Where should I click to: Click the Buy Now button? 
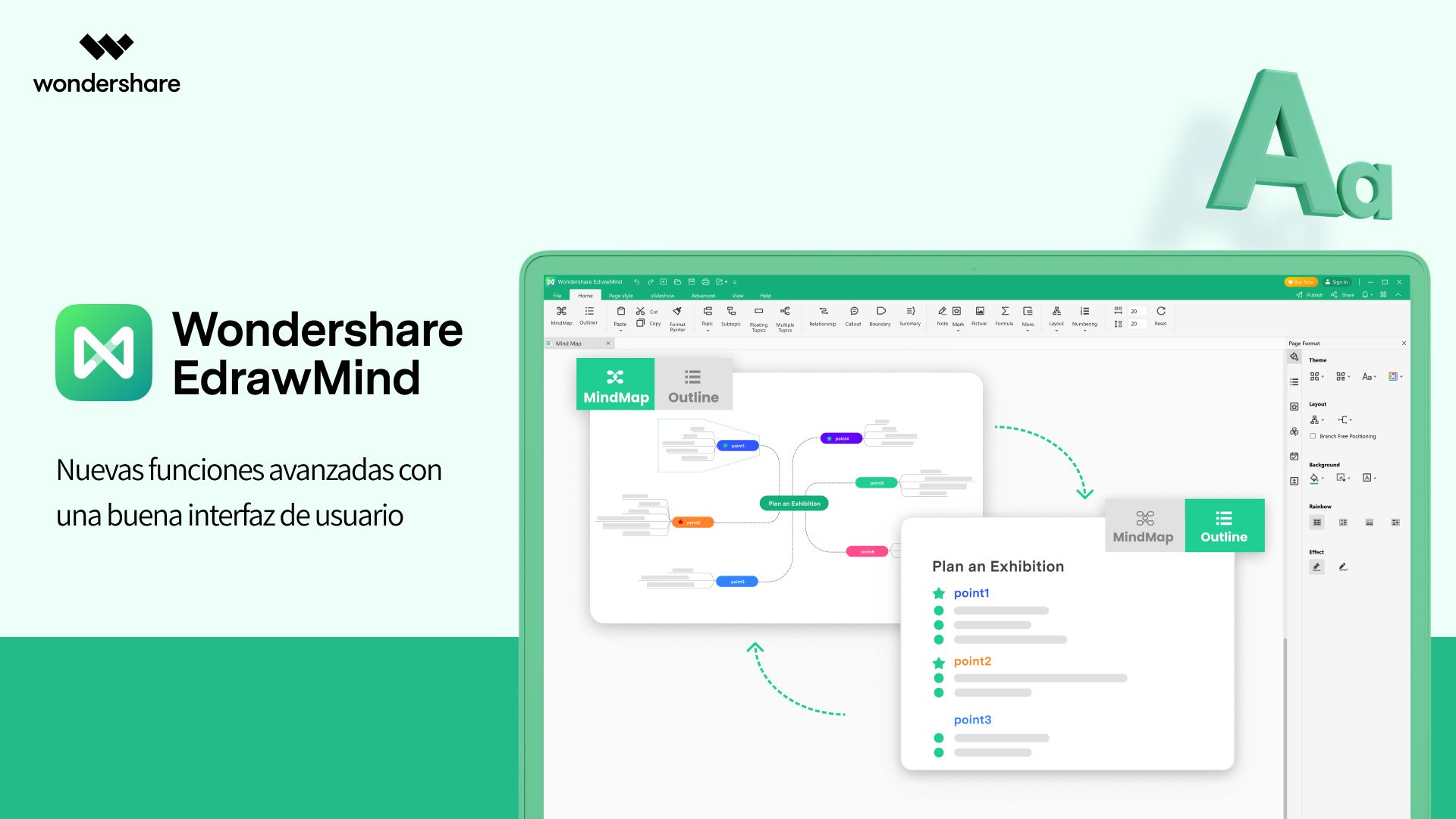tap(1301, 282)
